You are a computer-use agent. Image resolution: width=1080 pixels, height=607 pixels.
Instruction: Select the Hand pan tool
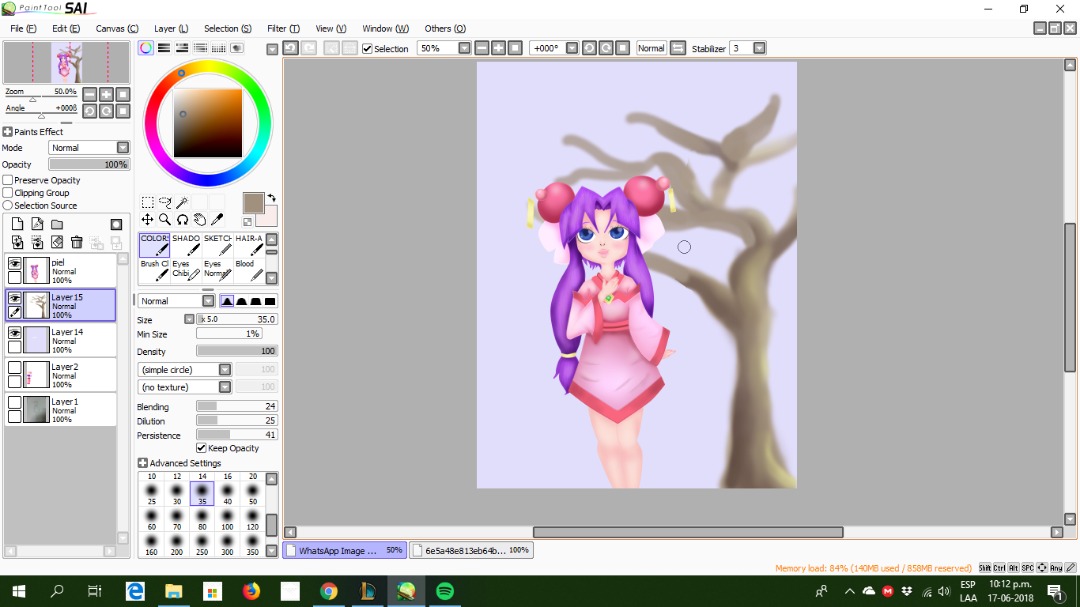pos(200,219)
